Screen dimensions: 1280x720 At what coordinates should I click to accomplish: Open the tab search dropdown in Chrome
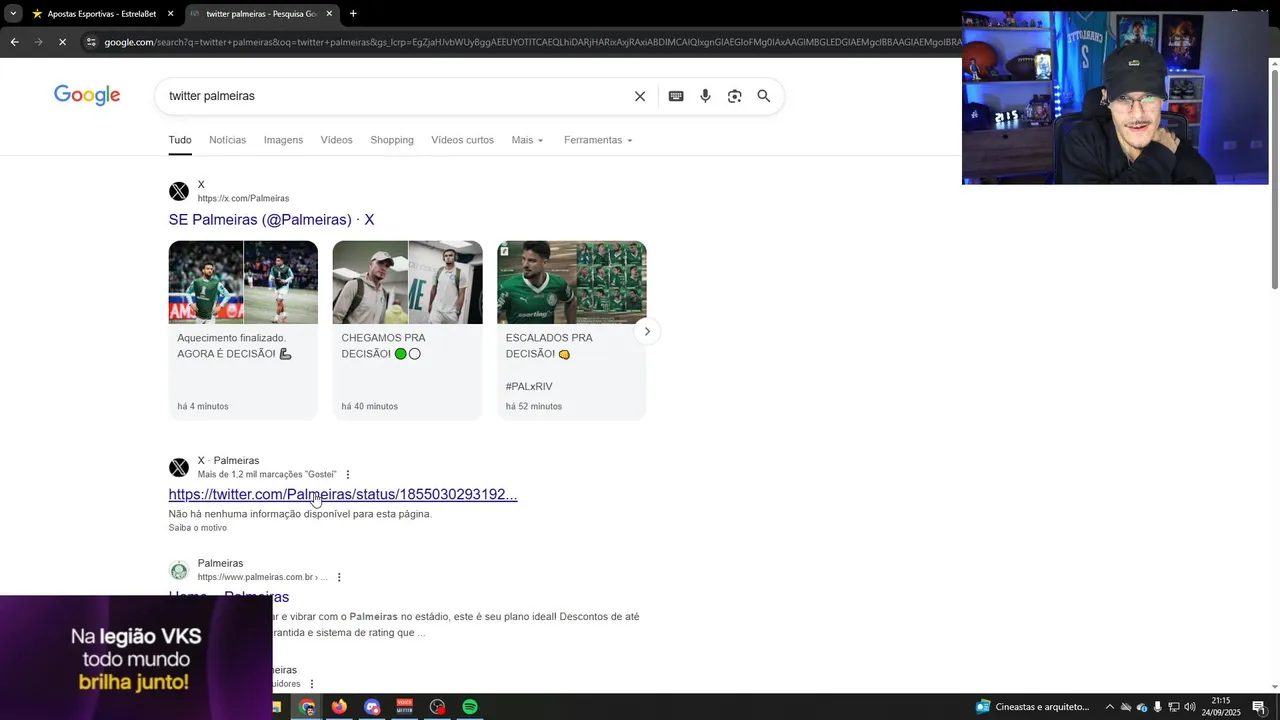coord(13,13)
